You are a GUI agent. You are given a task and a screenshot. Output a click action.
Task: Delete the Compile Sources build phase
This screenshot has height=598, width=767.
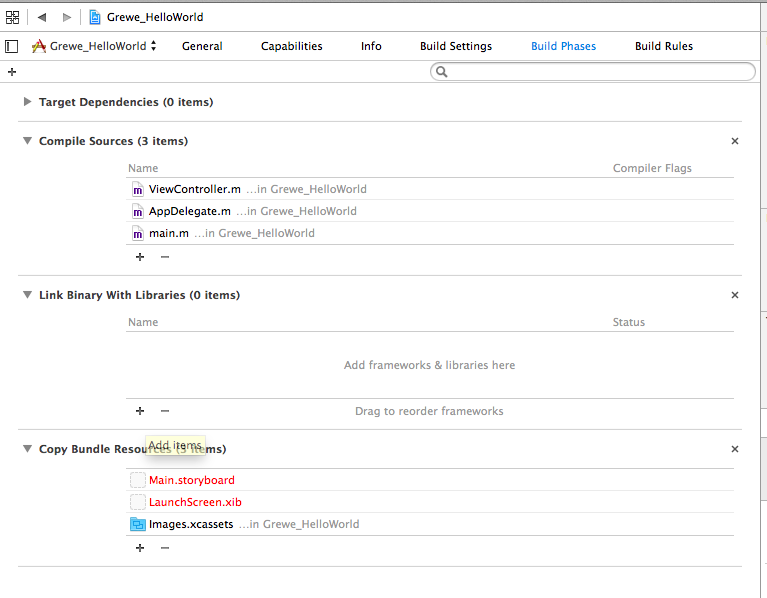[x=735, y=141]
